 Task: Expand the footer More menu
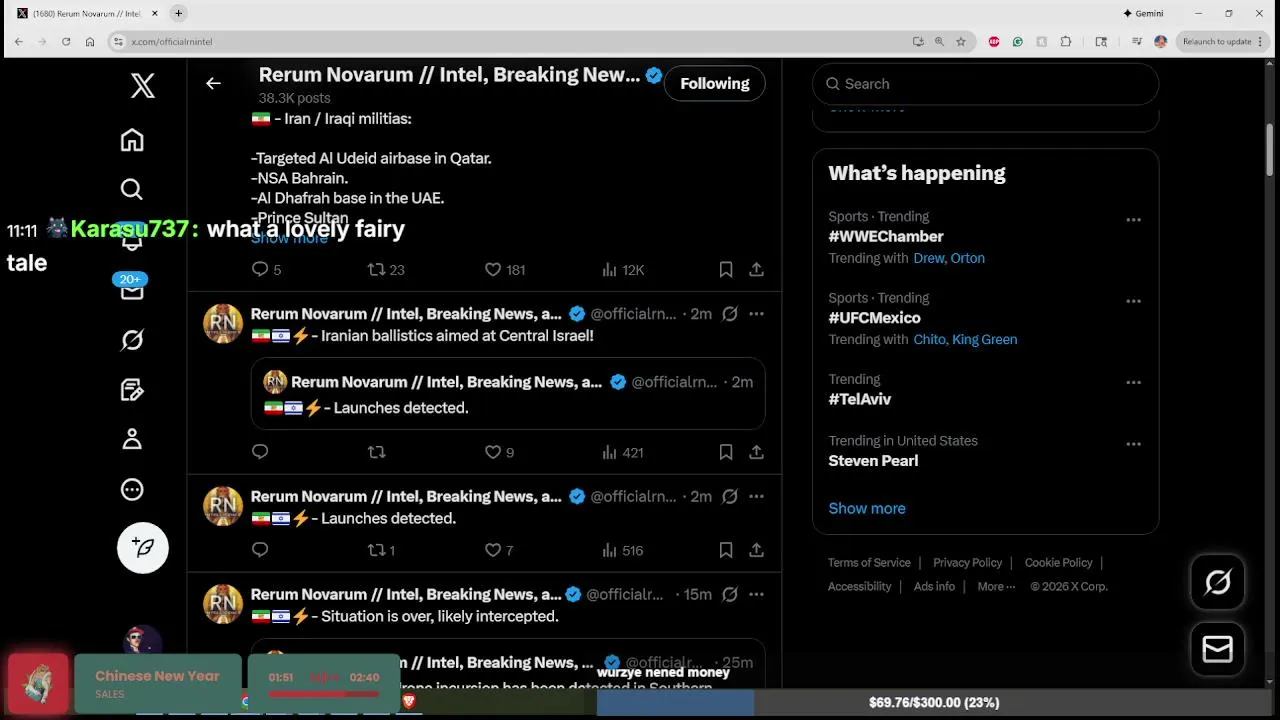[x=996, y=587]
